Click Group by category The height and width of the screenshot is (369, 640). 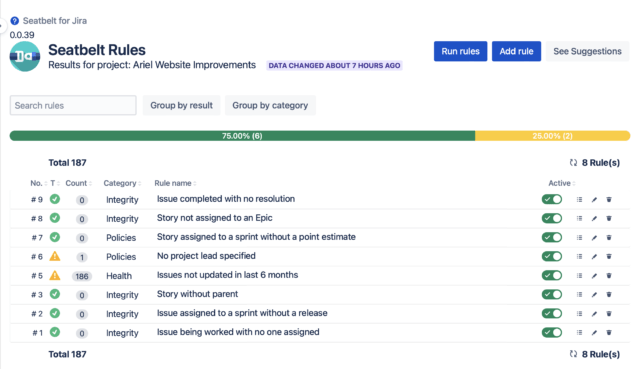point(270,105)
